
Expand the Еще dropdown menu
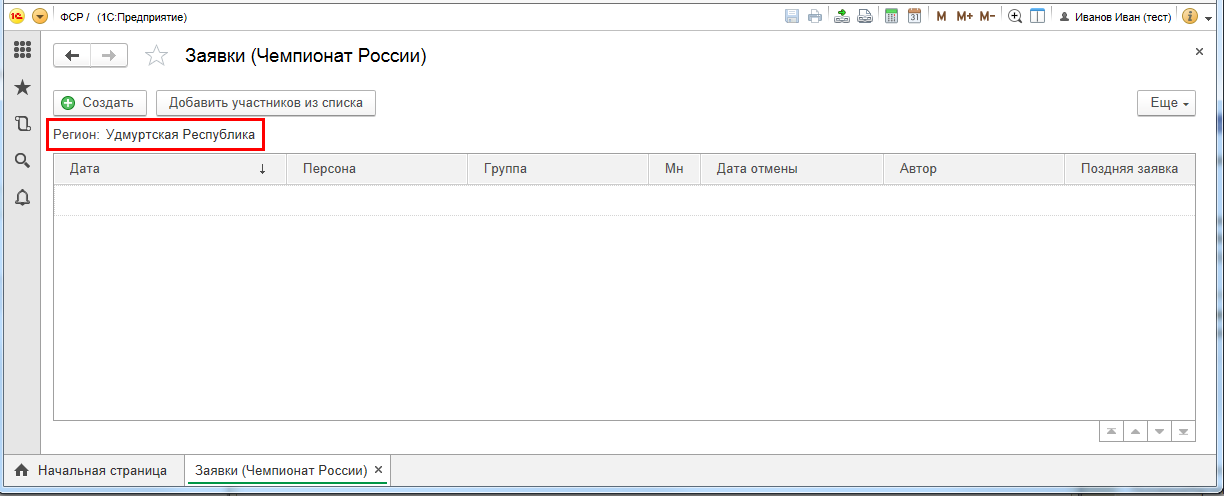click(1166, 103)
